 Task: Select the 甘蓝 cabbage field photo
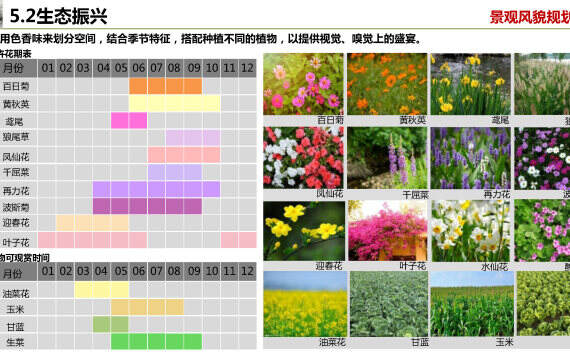(389, 304)
